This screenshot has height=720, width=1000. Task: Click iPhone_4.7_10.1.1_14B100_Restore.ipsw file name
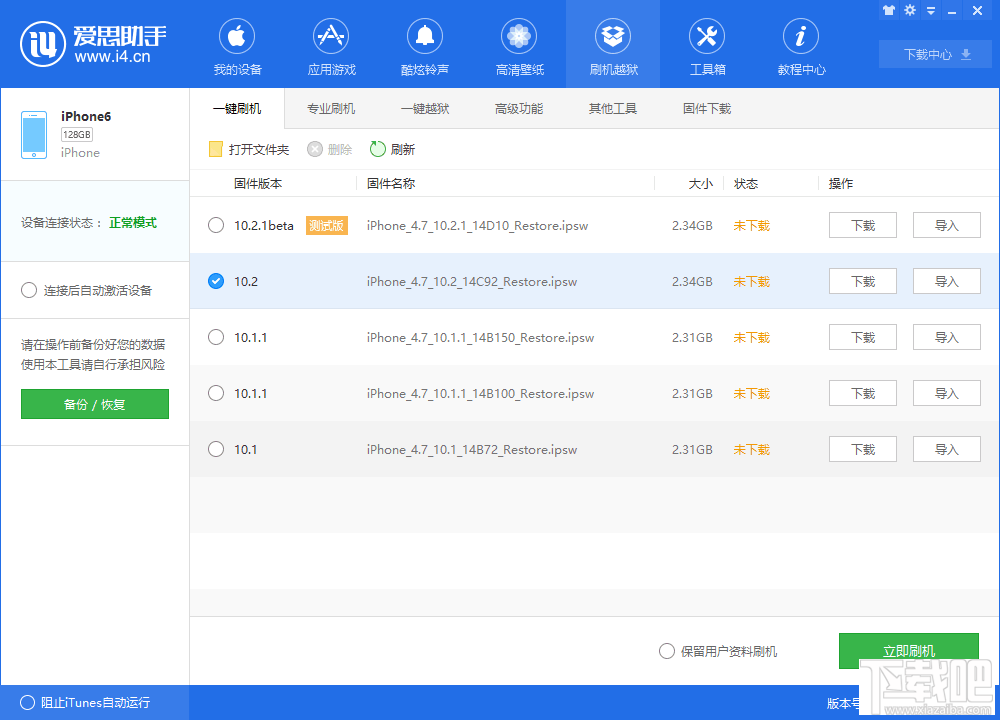(x=480, y=394)
